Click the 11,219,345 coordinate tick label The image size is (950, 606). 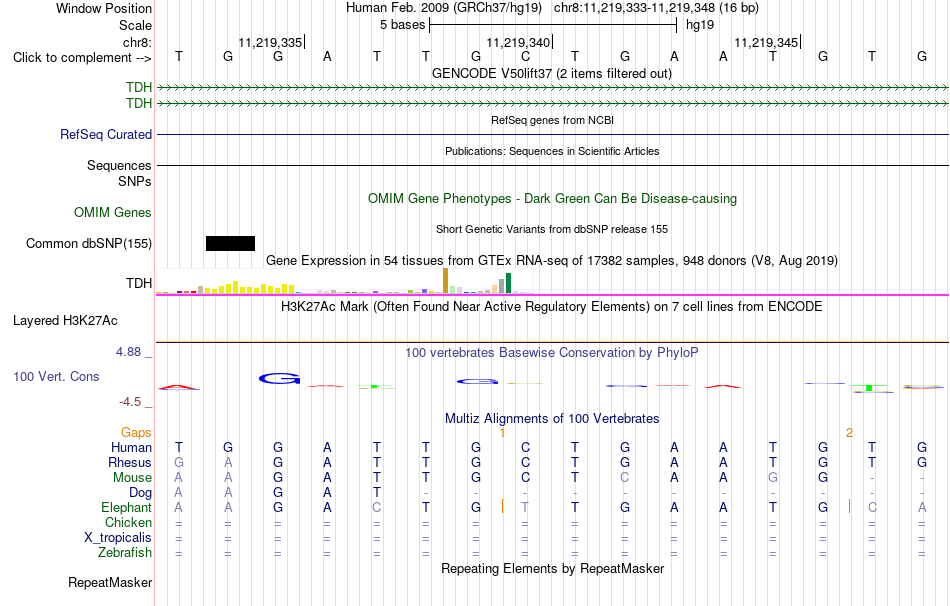click(766, 42)
